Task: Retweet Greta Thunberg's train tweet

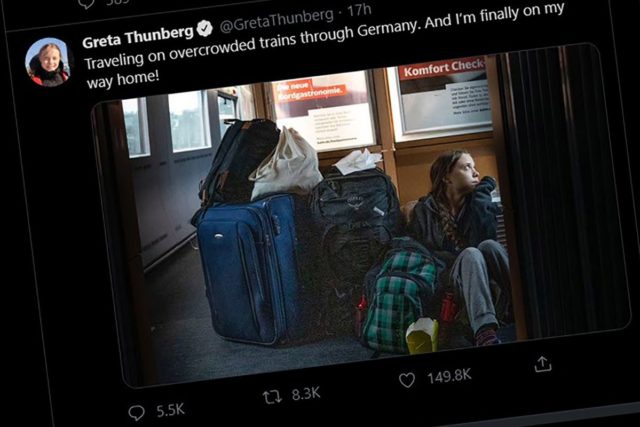Action: pos(272,397)
